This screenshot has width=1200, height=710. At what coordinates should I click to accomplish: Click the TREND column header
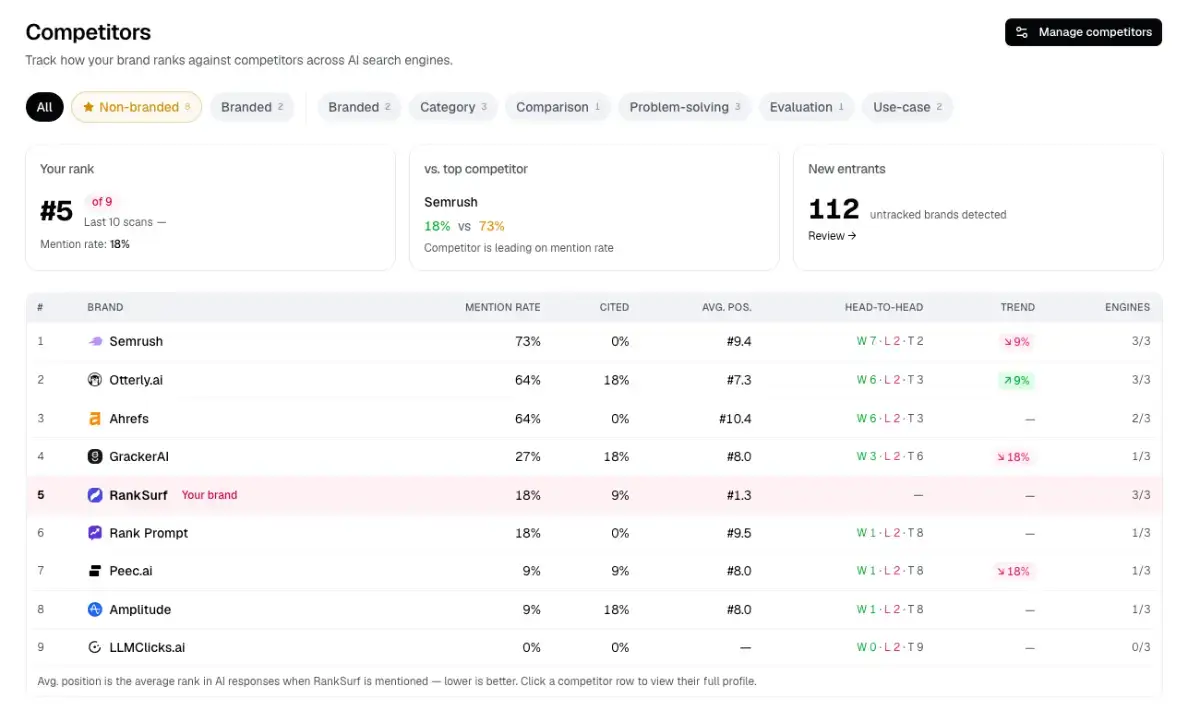[x=1017, y=307]
